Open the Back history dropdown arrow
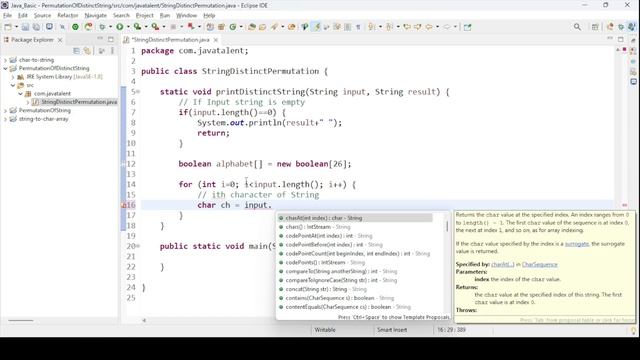This screenshot has height=360, width=640. 437,27
